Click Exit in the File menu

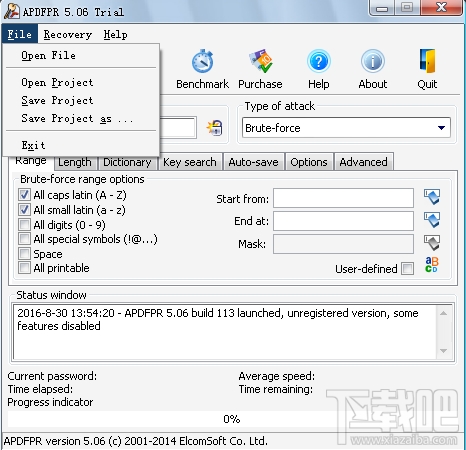pos(81,145)
